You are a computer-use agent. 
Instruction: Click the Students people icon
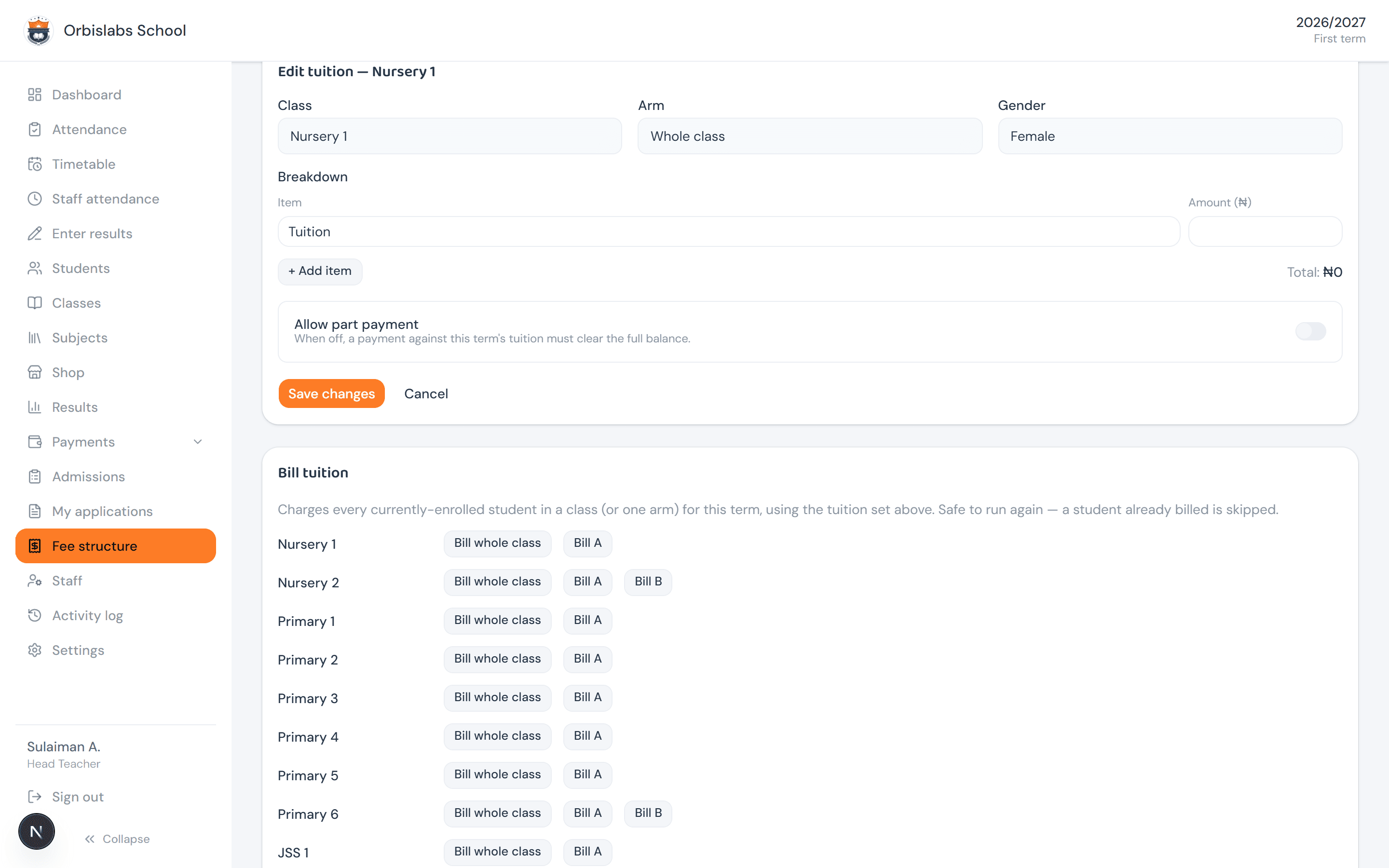(x=34, y=268)
